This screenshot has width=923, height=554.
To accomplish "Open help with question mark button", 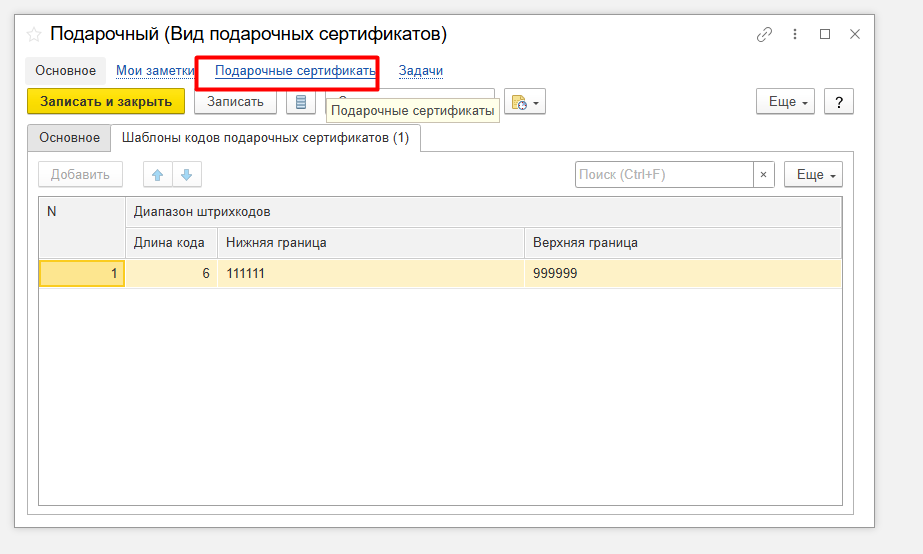I will click(x=838, y=102).
